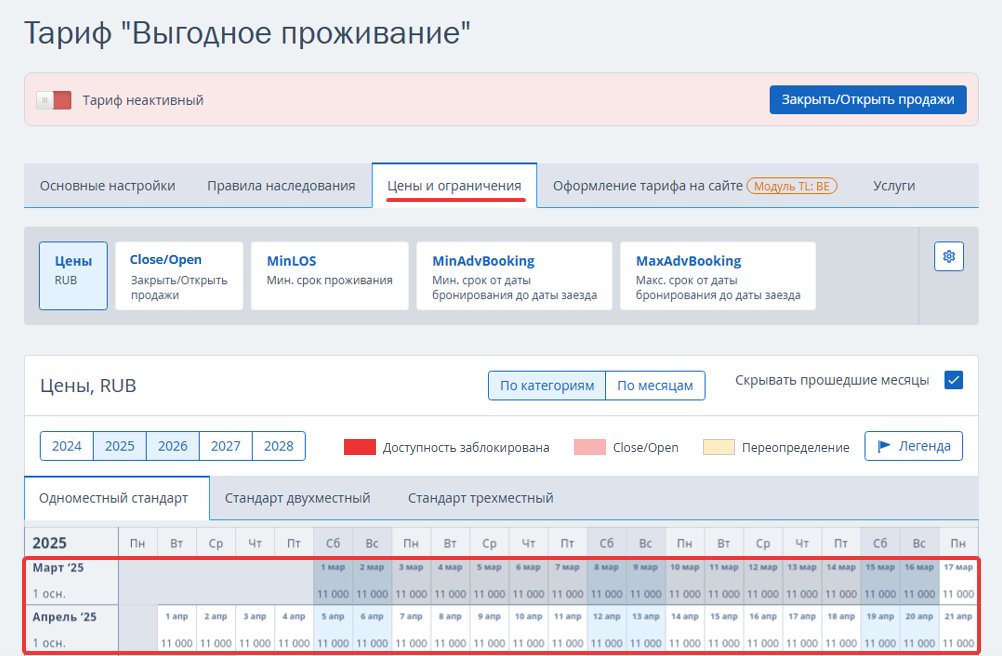Screen dimensions: 1002x656
Task: Switch view to По месяцам
Action: click(x=654, y=386)
